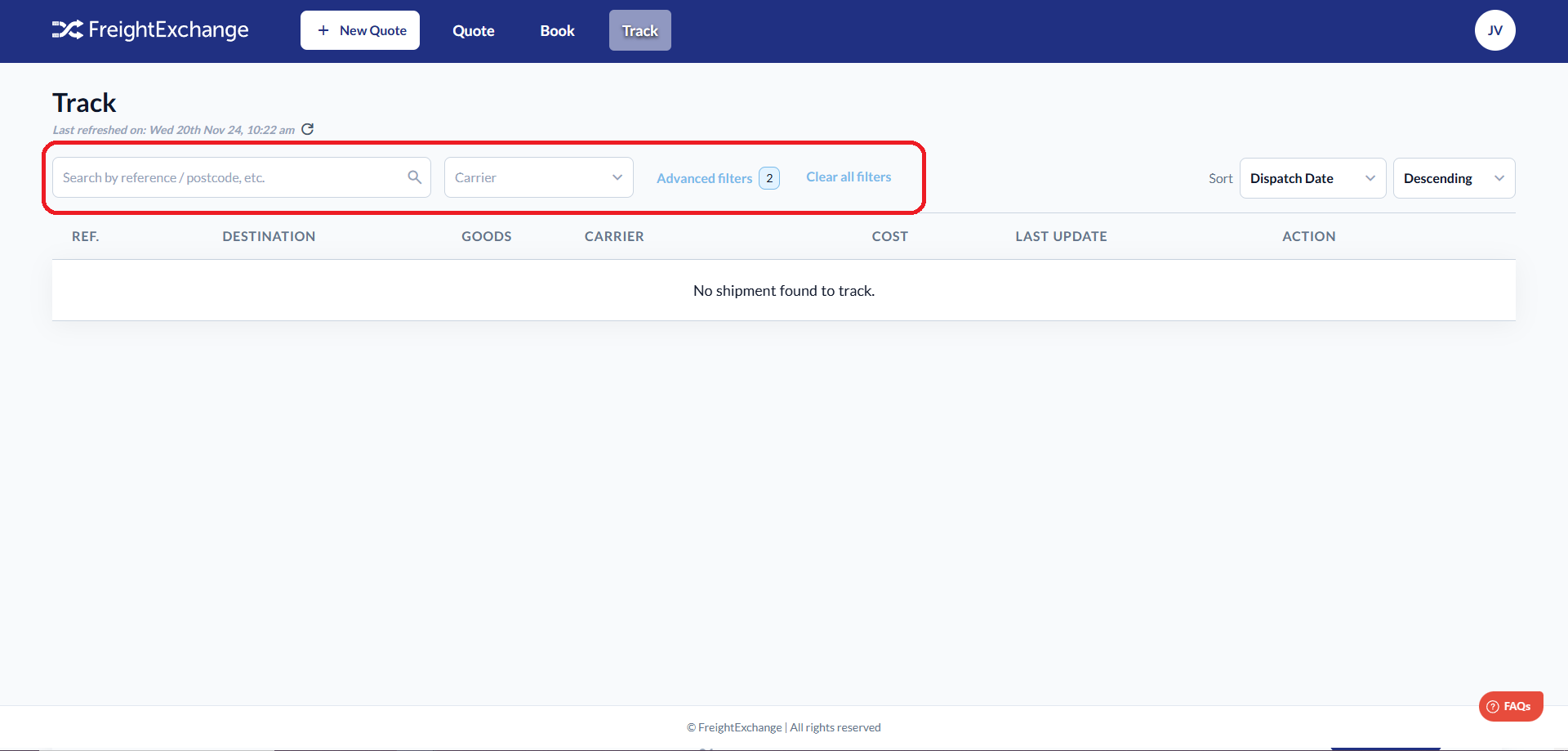Click the ACTION column header
The height and width of the screenshot is (751, 1568).
coord(1309,236)
